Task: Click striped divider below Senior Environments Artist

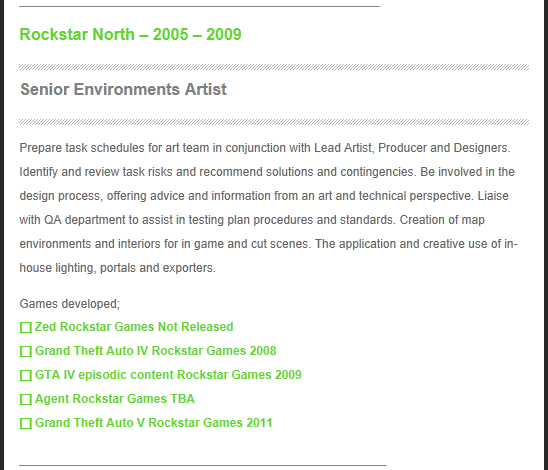Action: (x=274, y=122)
